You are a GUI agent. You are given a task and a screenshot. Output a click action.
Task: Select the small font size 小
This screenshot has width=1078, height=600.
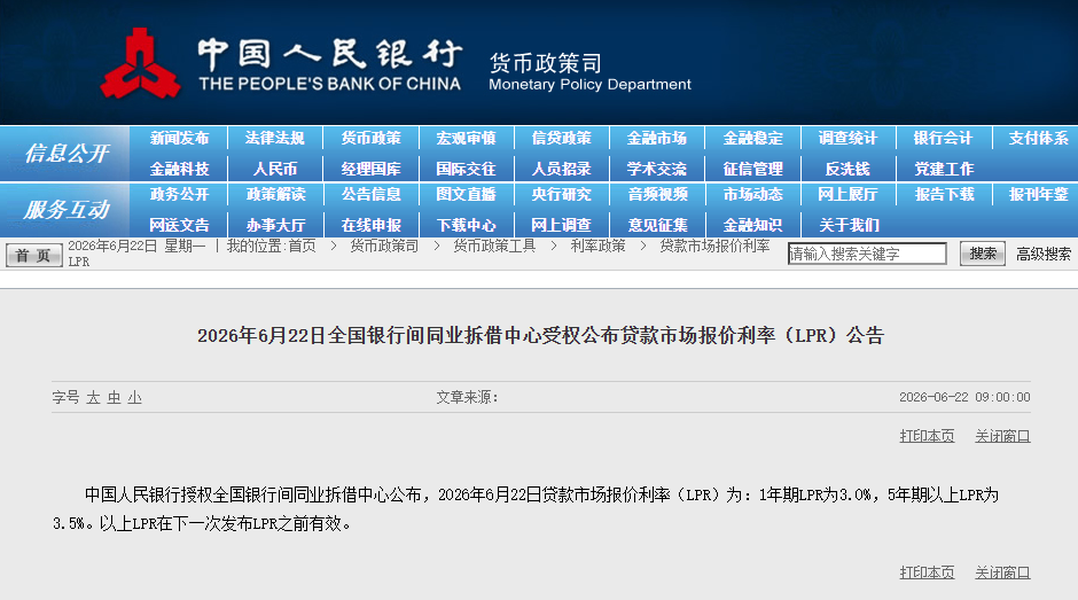point(135,398)
